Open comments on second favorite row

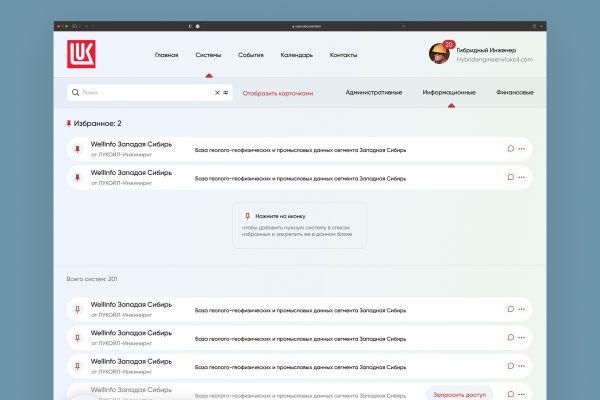(x=510, y=177)
